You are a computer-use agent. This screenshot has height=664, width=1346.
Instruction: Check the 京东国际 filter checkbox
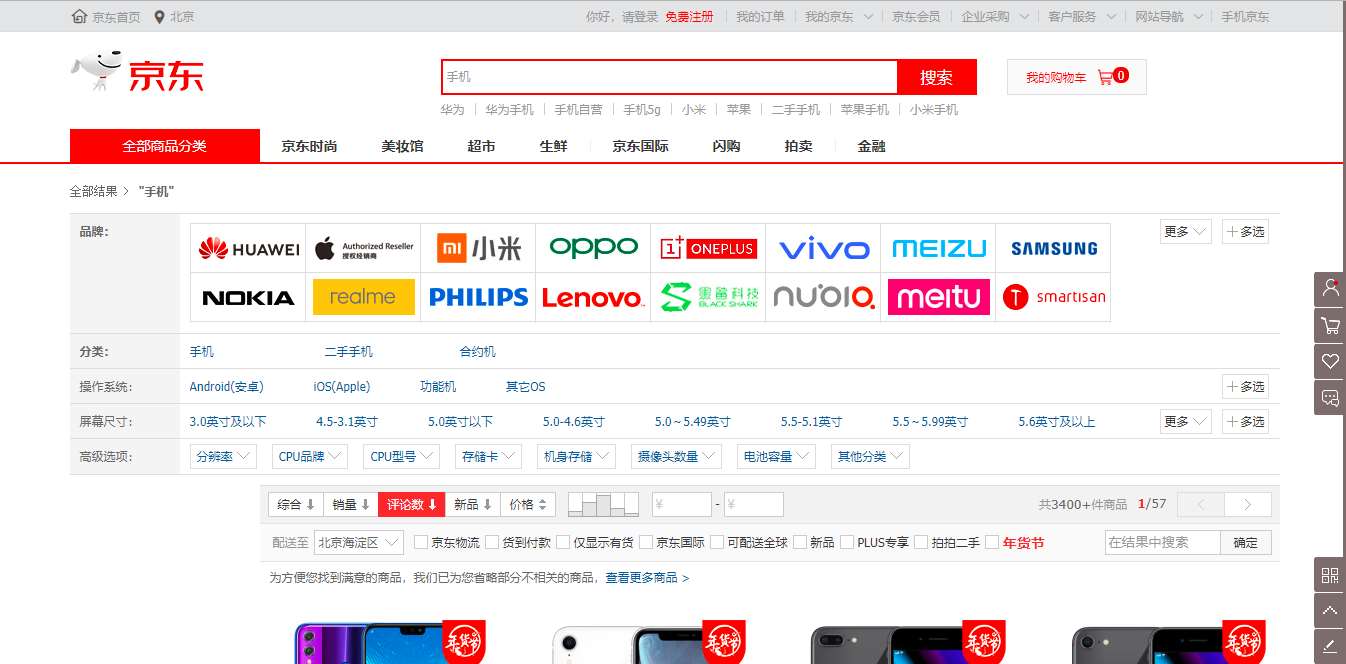pos(645,543)
